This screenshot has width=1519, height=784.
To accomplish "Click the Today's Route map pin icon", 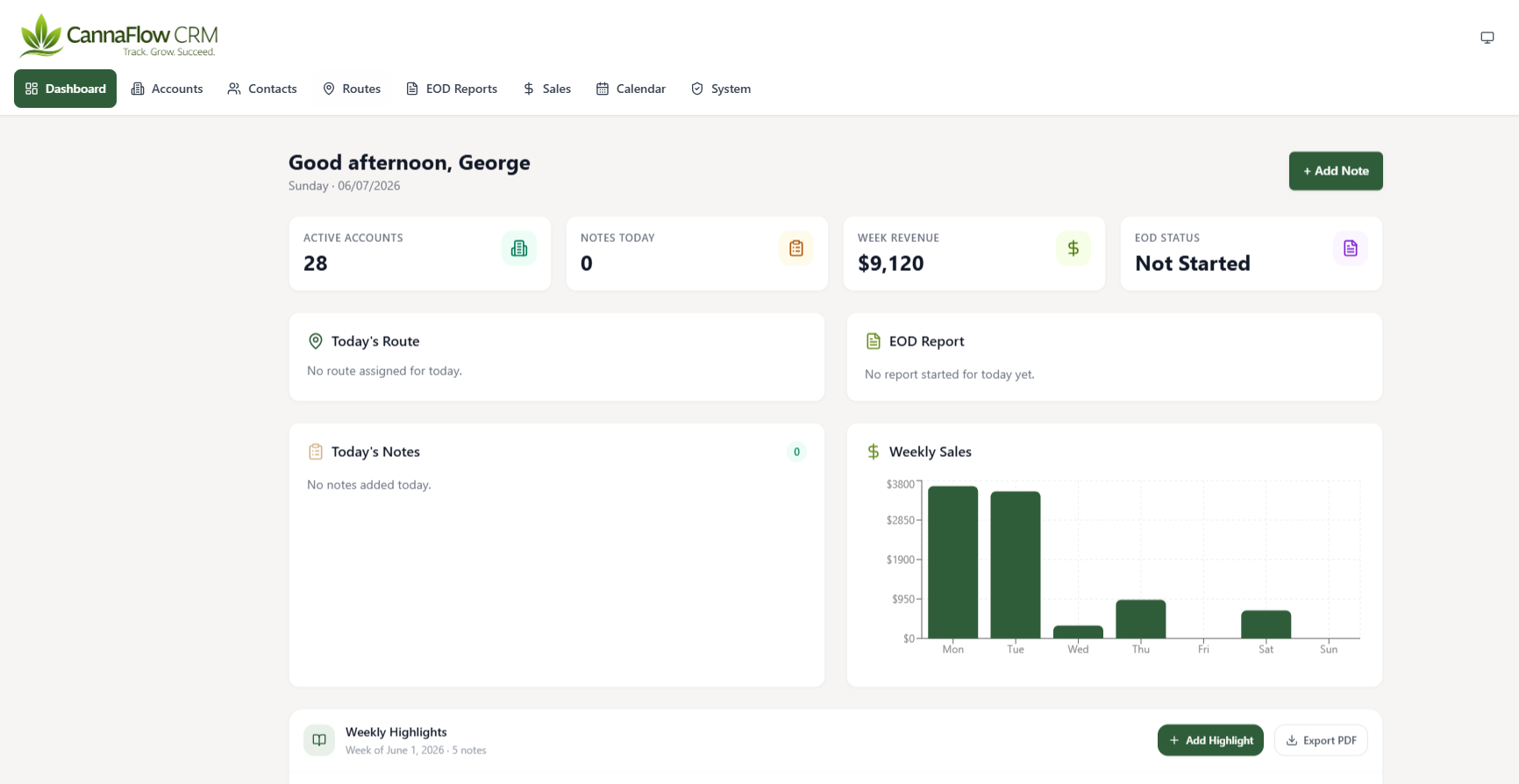I will 316,341.
